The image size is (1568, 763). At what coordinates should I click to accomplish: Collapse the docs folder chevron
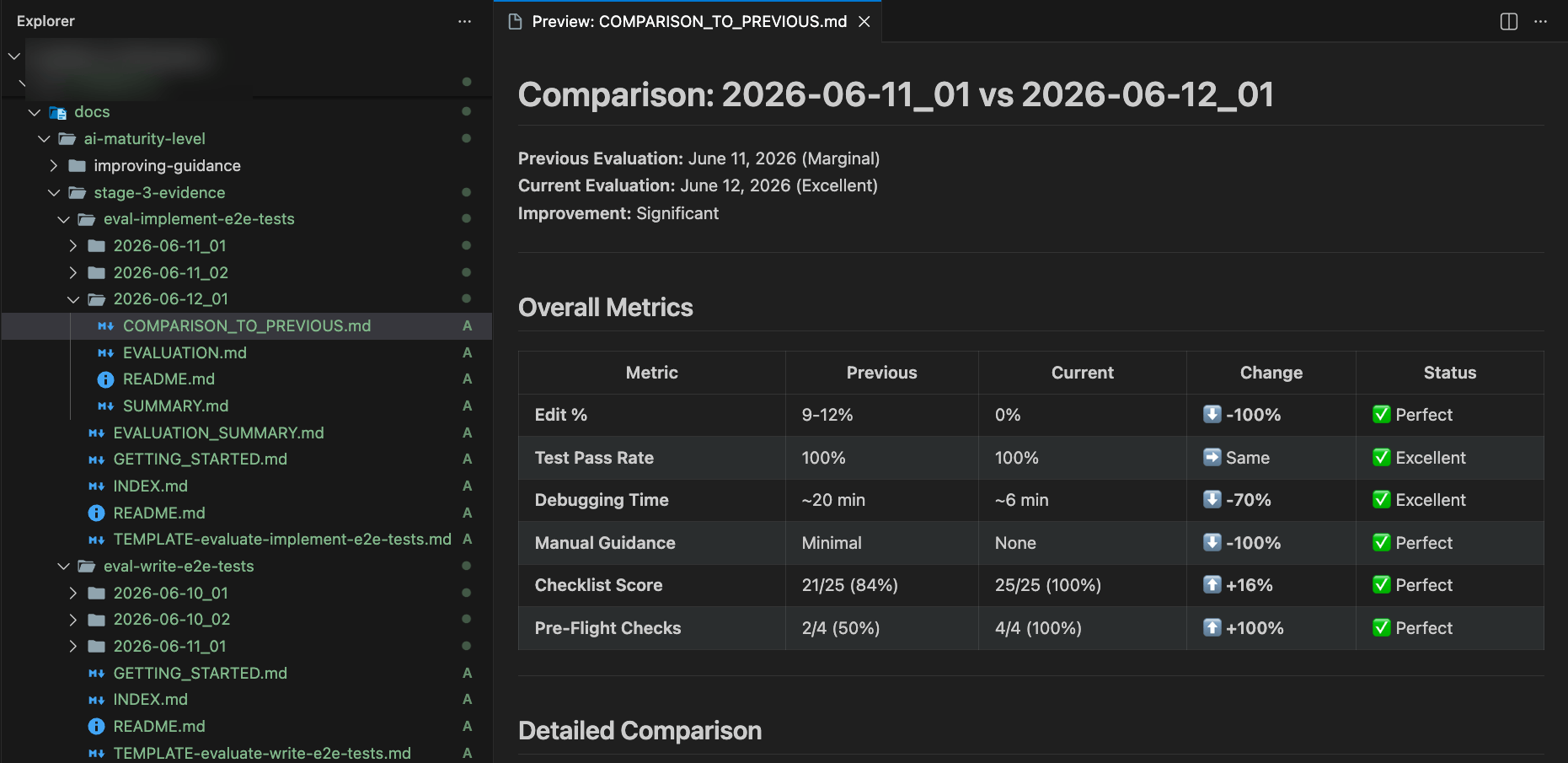click(x=35, y=112)
